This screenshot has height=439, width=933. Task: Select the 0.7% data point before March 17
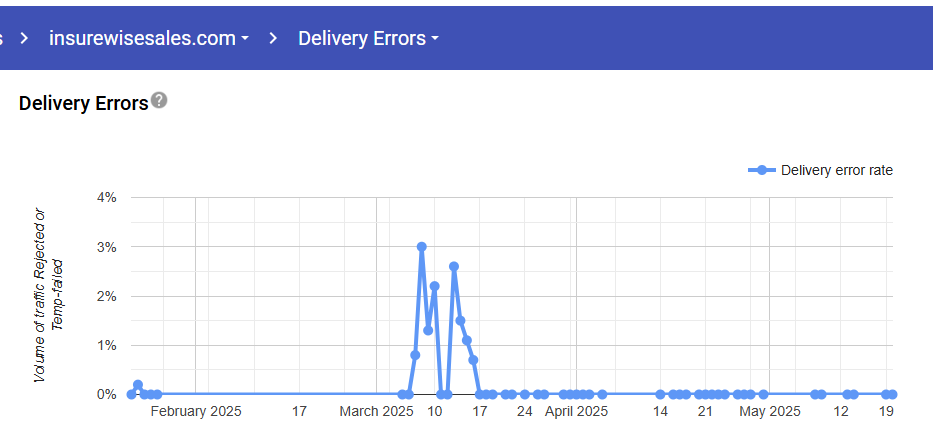coord(473,360)
